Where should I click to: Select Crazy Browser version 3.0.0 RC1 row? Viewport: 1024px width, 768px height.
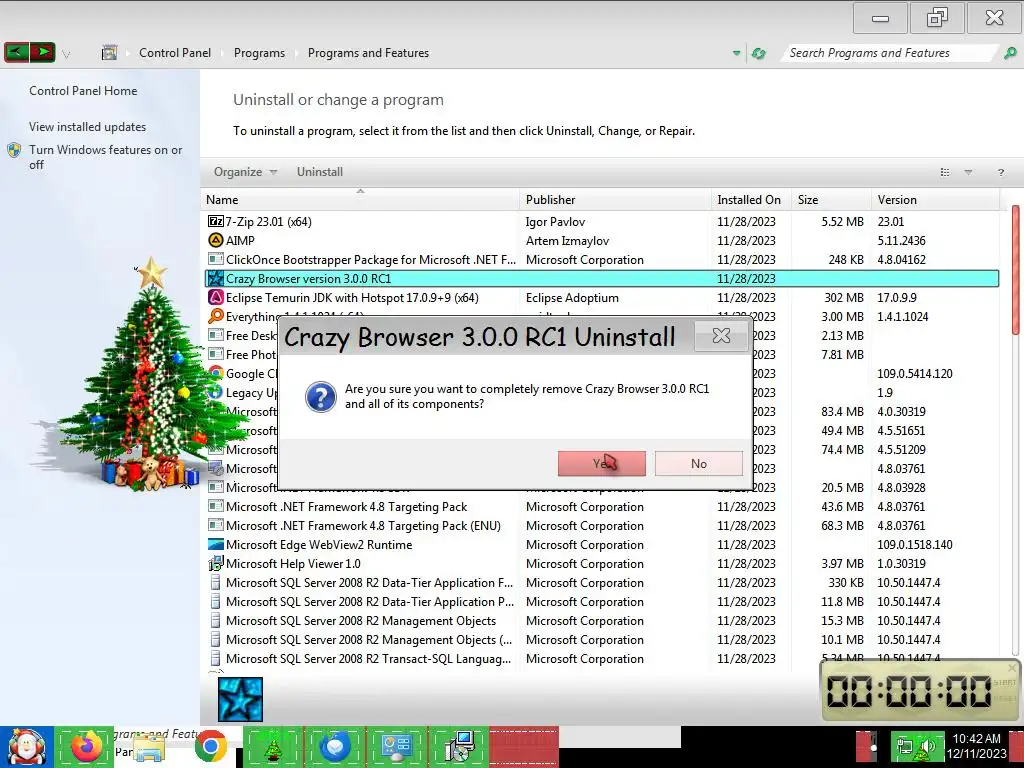coord(601,279)
